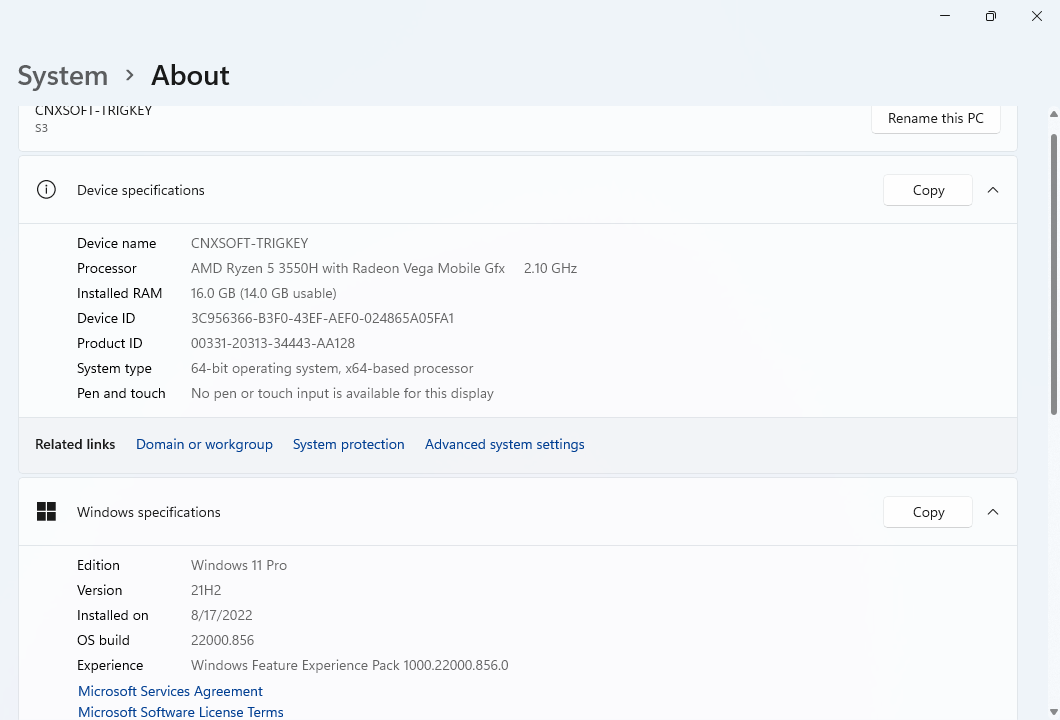Click the OS build label
The height and width of the screenshot is (720, 1060).
(x=103, y=640)
